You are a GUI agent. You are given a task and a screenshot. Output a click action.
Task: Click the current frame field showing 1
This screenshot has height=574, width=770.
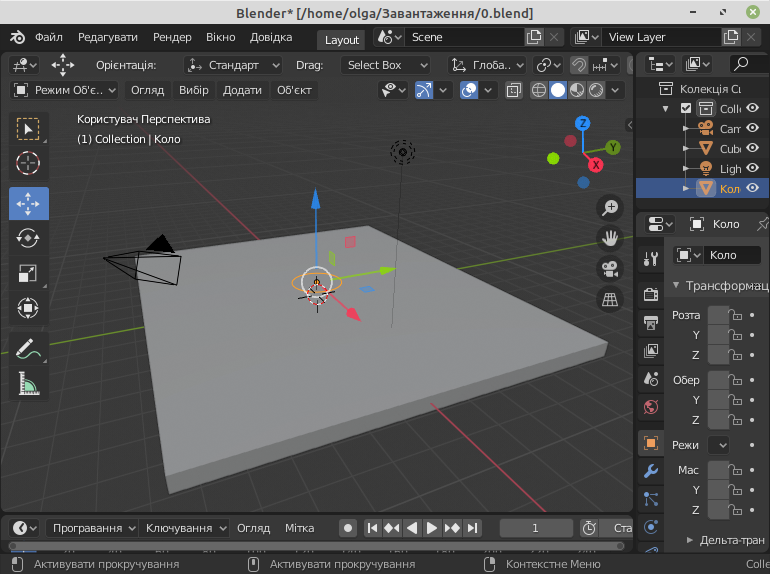click(x=536, y=528)
